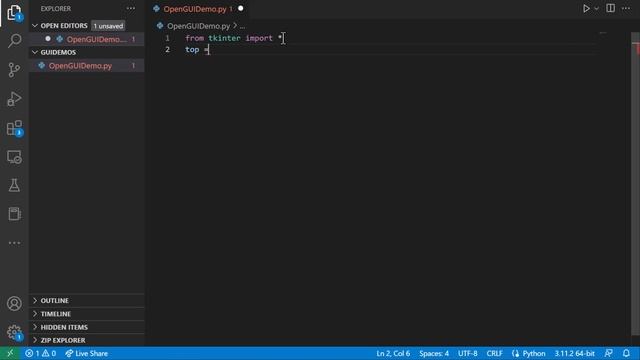Open run options dropdown arrow
The height and width of the screenshot is (360, 640).
pos(596,9)
